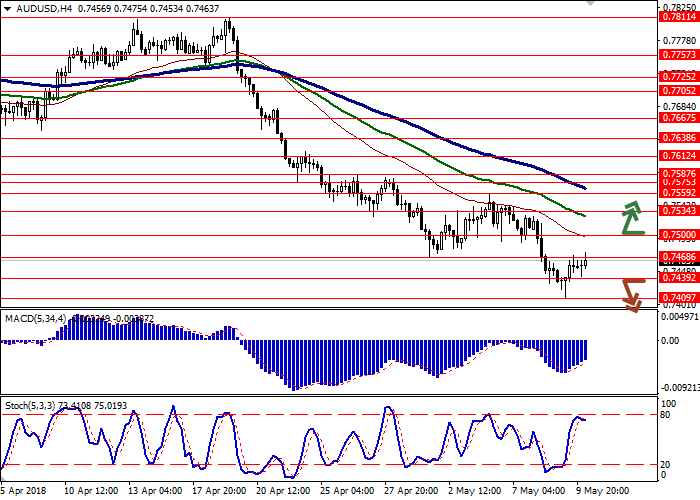Image resolution: width=700 pixels, height=500 pixels.
Task: Click the 0.7500 price level label
Action: (677, 235)
